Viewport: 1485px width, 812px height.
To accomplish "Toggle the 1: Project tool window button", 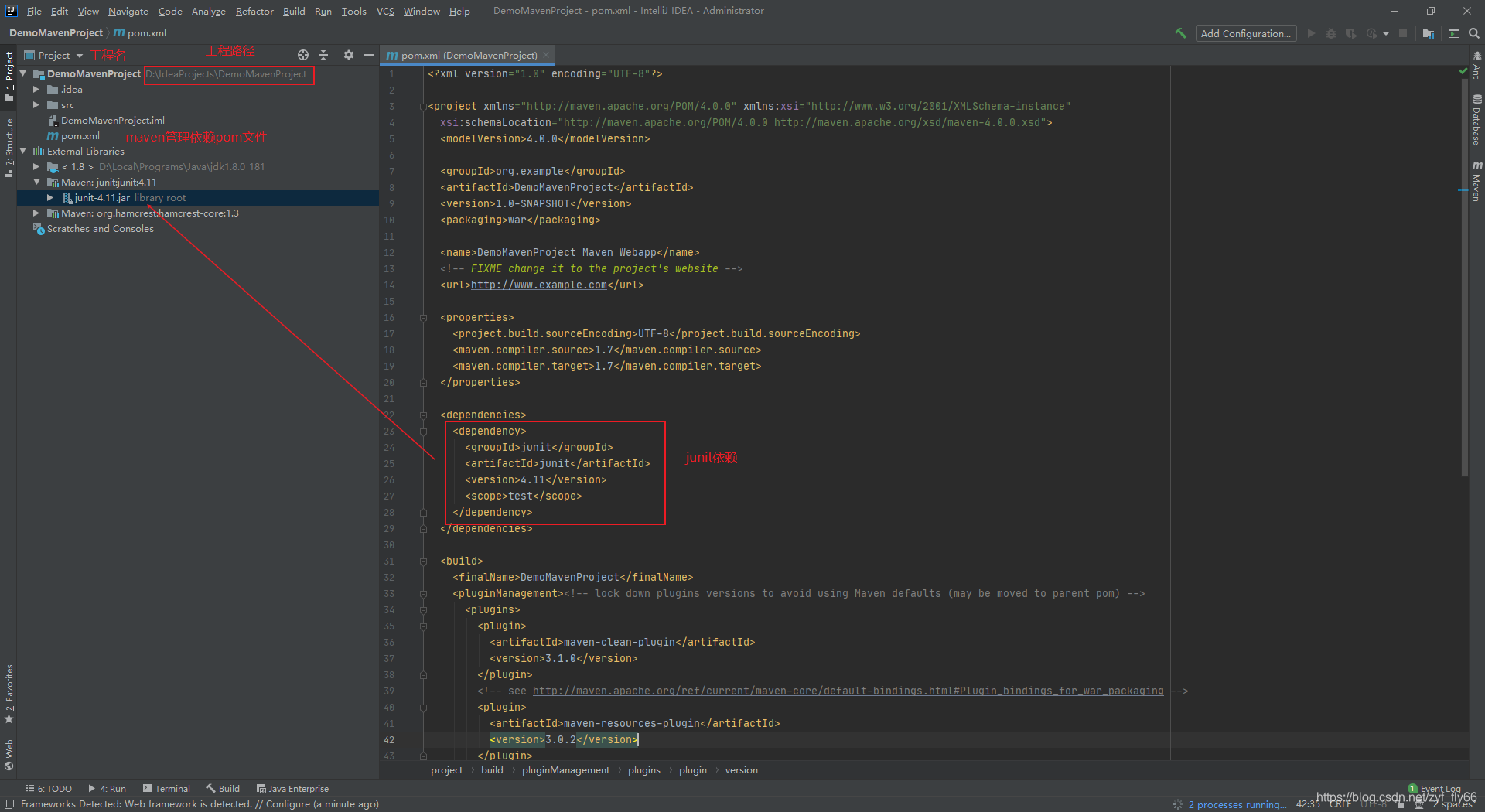I will [9, 77].
